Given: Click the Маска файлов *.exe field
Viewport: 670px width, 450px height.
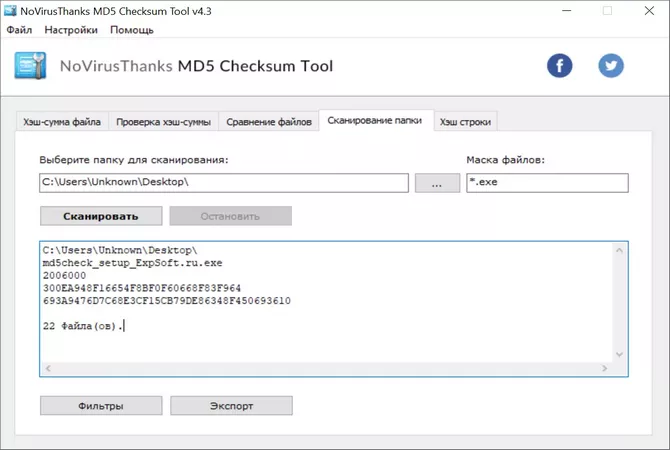Looking at the screenshot, I should point(547,183).
